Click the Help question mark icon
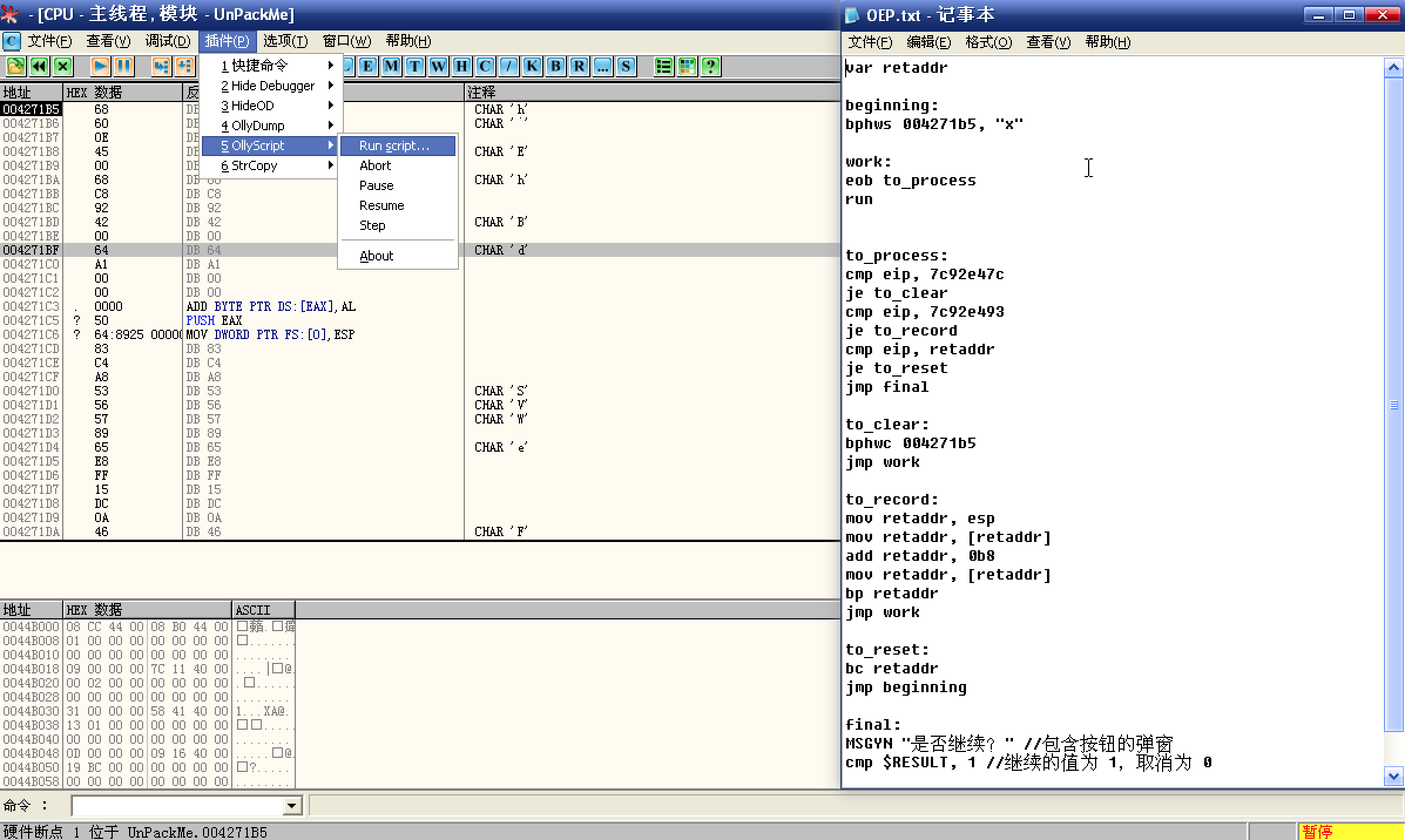Viewport: 1405px width, 840px height. [710, 66]
